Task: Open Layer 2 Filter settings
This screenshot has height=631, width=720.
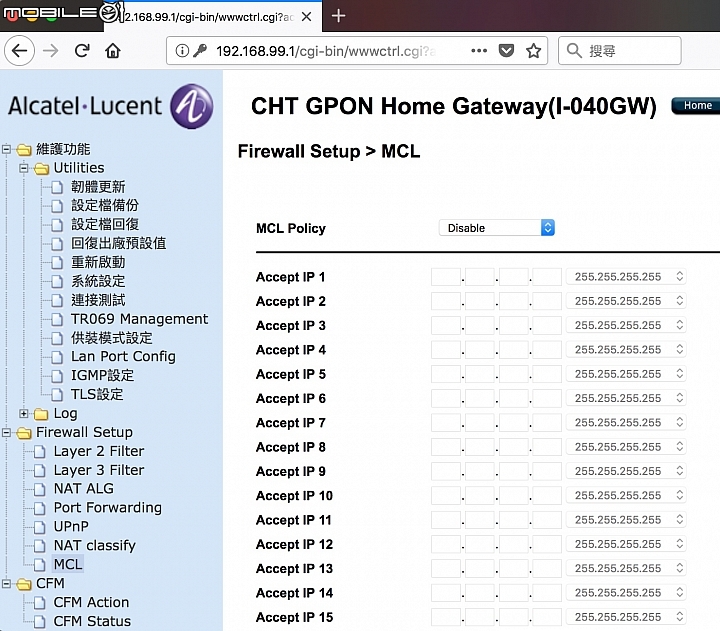Action: [x=99, y=451]
